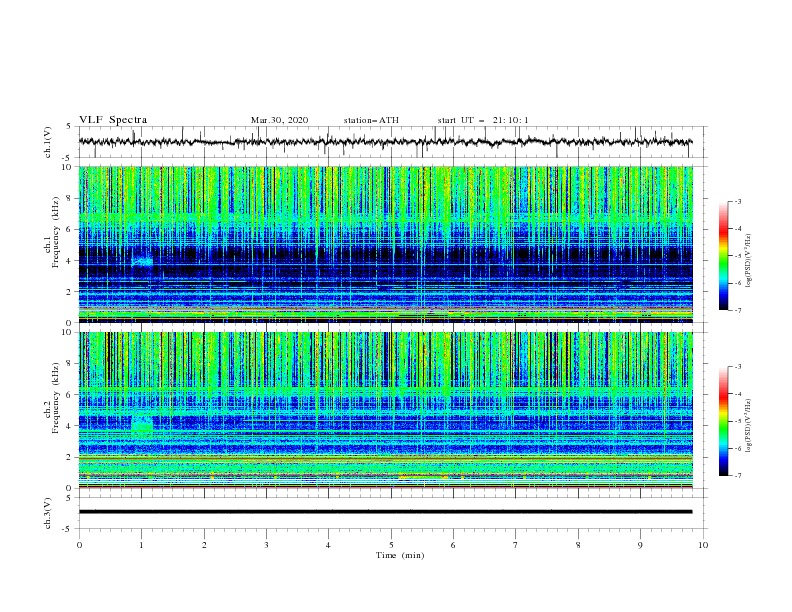
Task: Click the "VLF Spectra" plot title
Action: [x=113, y=120]
